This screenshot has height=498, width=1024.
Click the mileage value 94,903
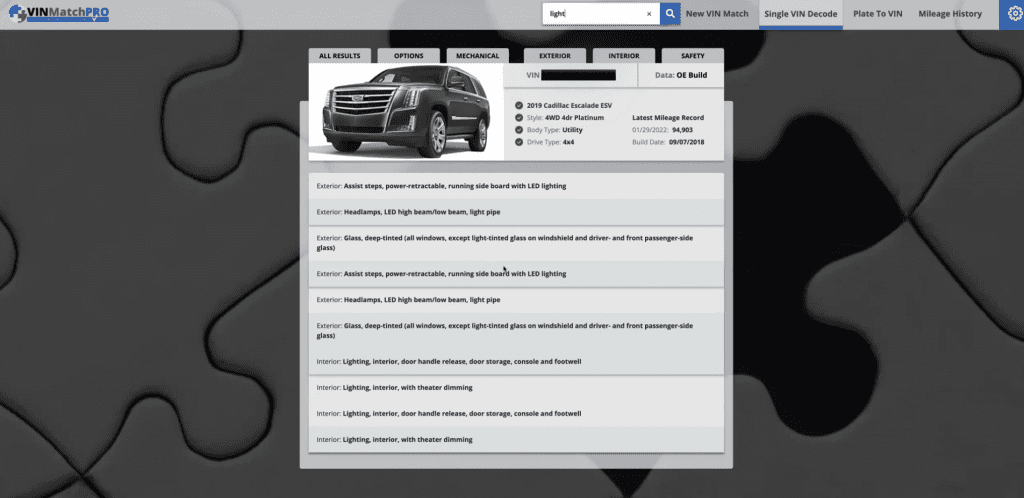(682, 130)
